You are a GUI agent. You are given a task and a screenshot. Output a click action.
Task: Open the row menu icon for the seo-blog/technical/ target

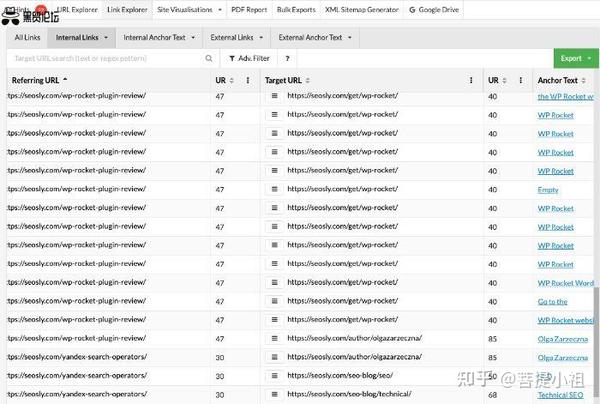(274, 394)
